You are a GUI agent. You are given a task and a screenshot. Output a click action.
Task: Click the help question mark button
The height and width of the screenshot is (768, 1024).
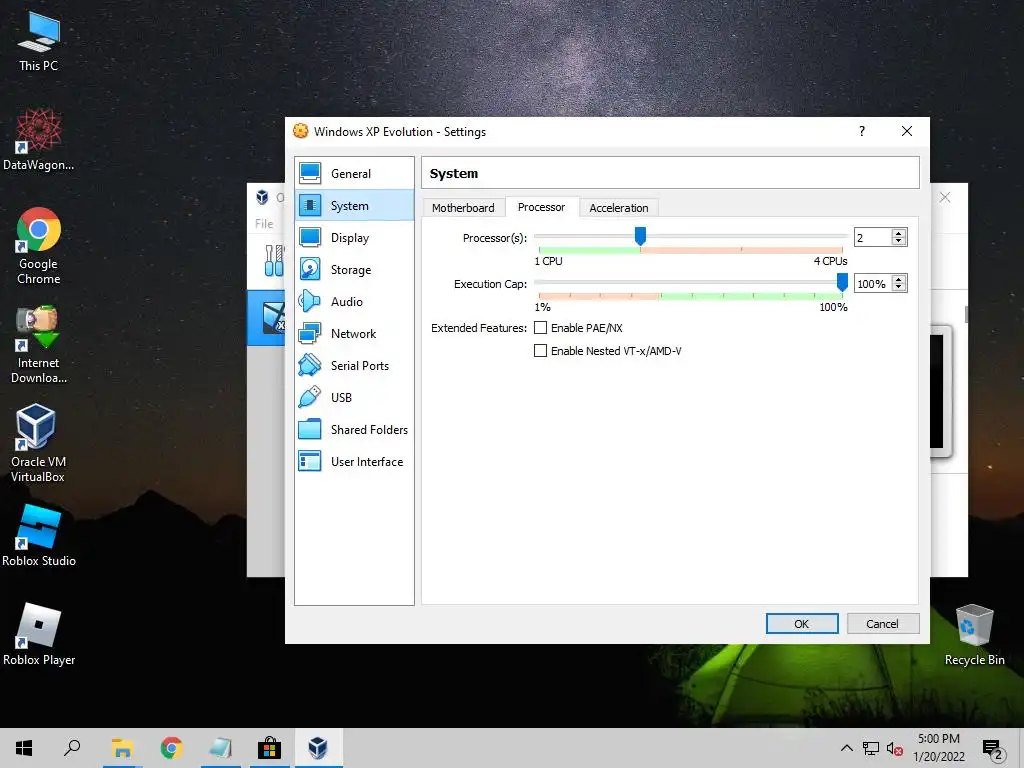click(862, 131)
